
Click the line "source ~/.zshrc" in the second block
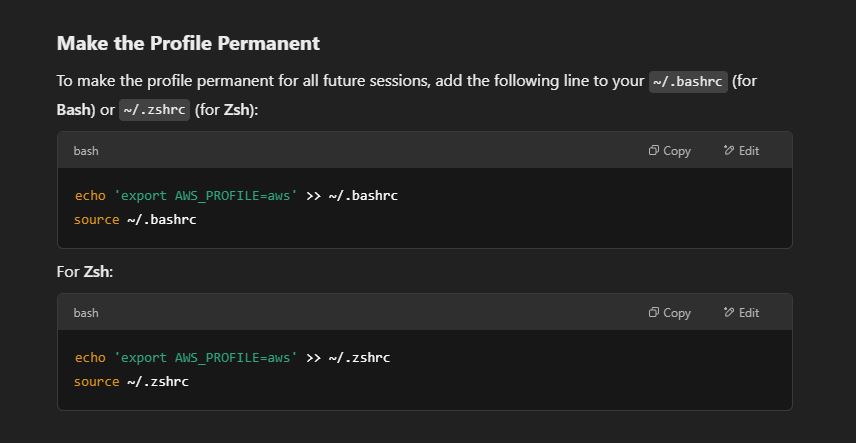[131, 382]
